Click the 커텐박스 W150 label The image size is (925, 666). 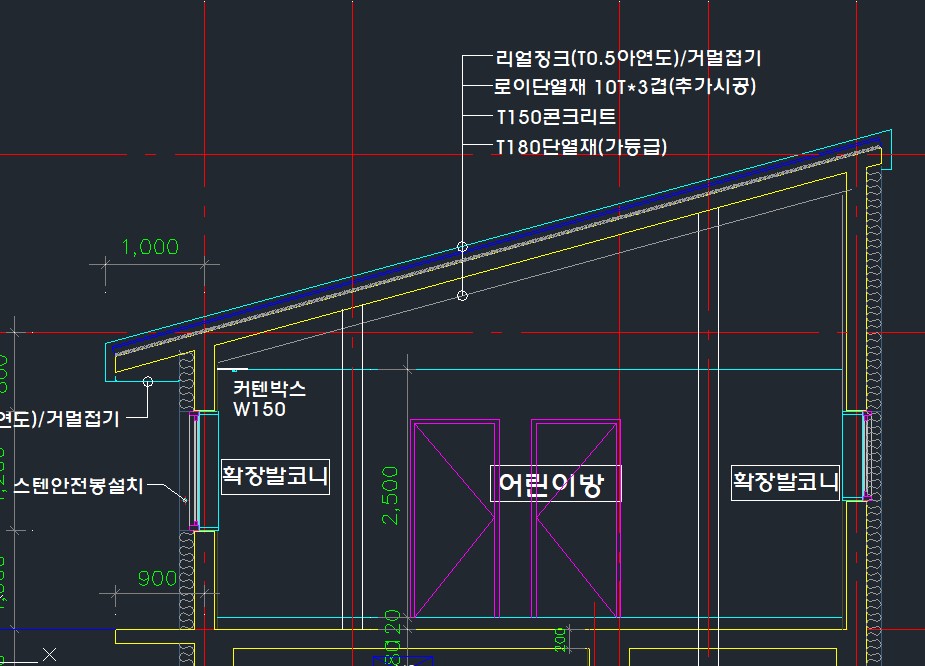click(269, 399)
